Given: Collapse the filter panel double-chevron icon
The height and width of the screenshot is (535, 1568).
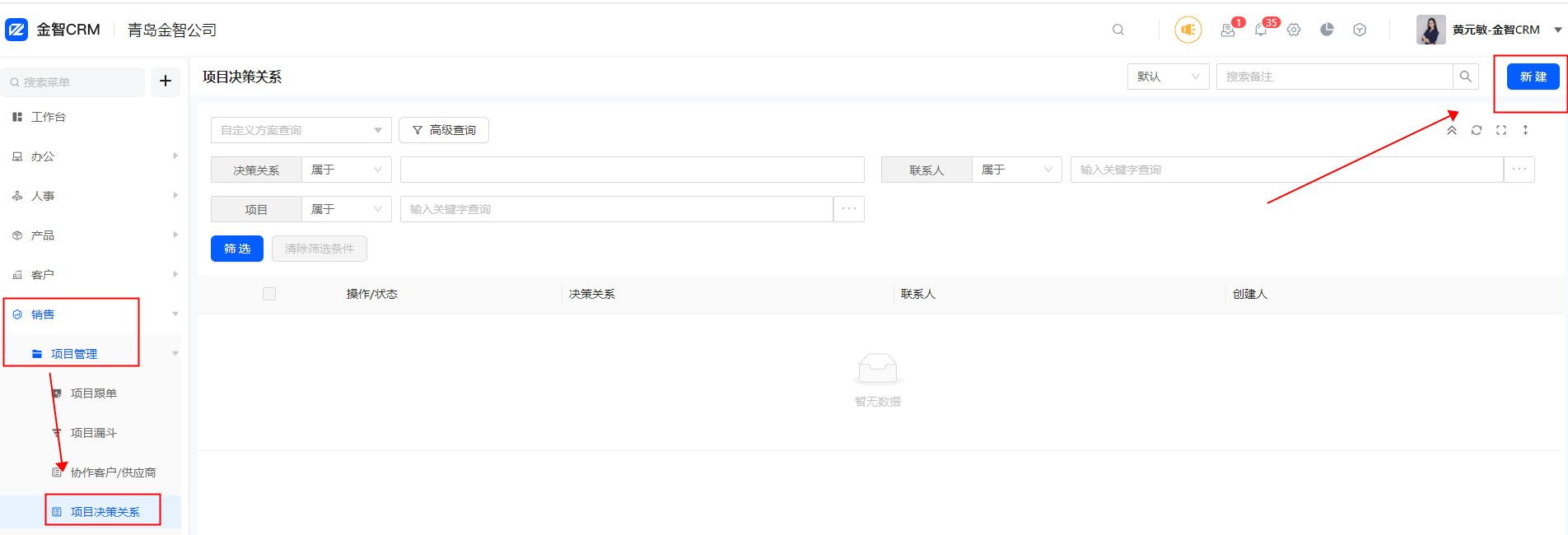Looking at the screenshot, I should [x=1452, y=130].
